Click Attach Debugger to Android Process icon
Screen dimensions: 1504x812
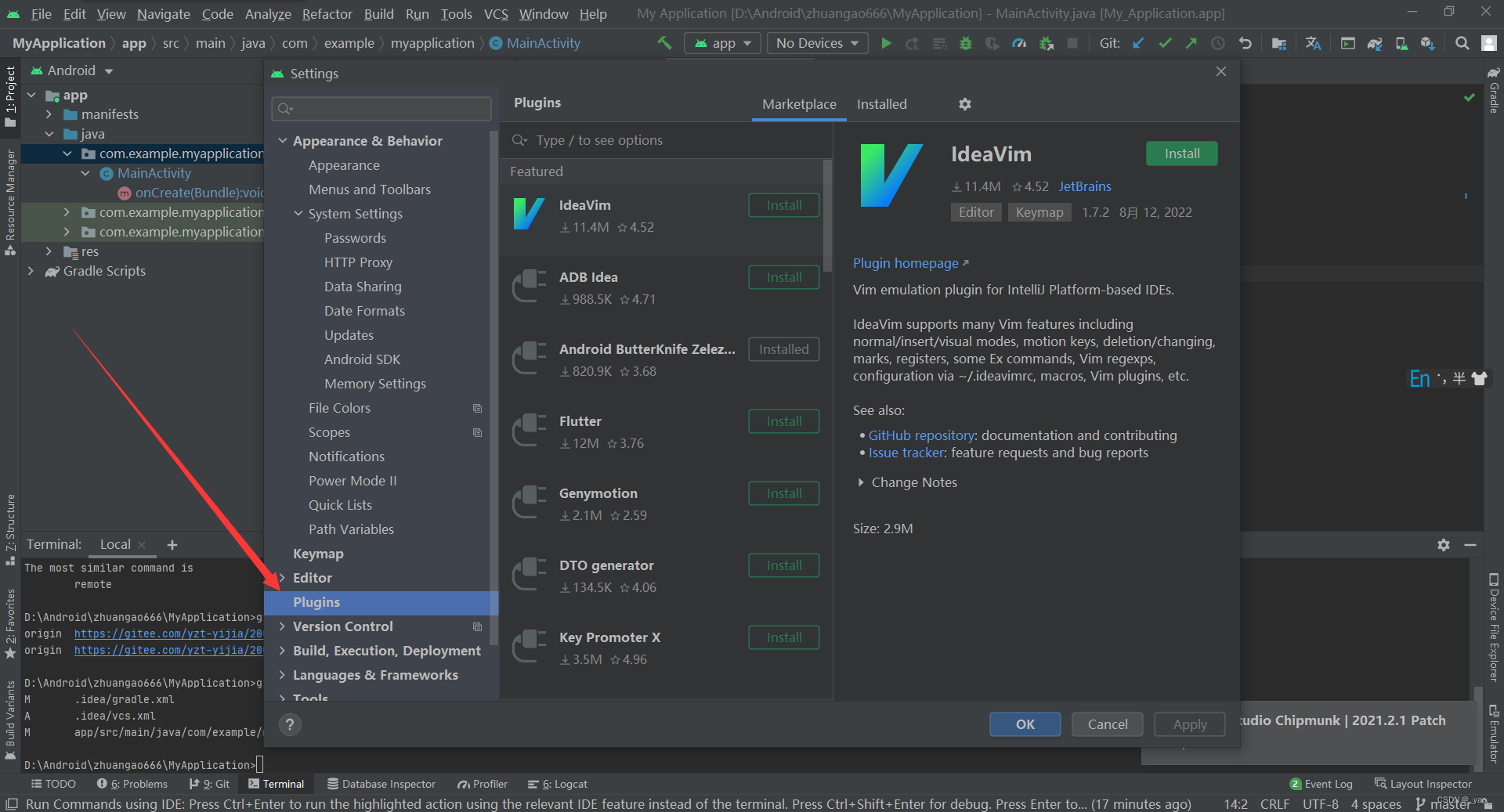pos(1046,43)
